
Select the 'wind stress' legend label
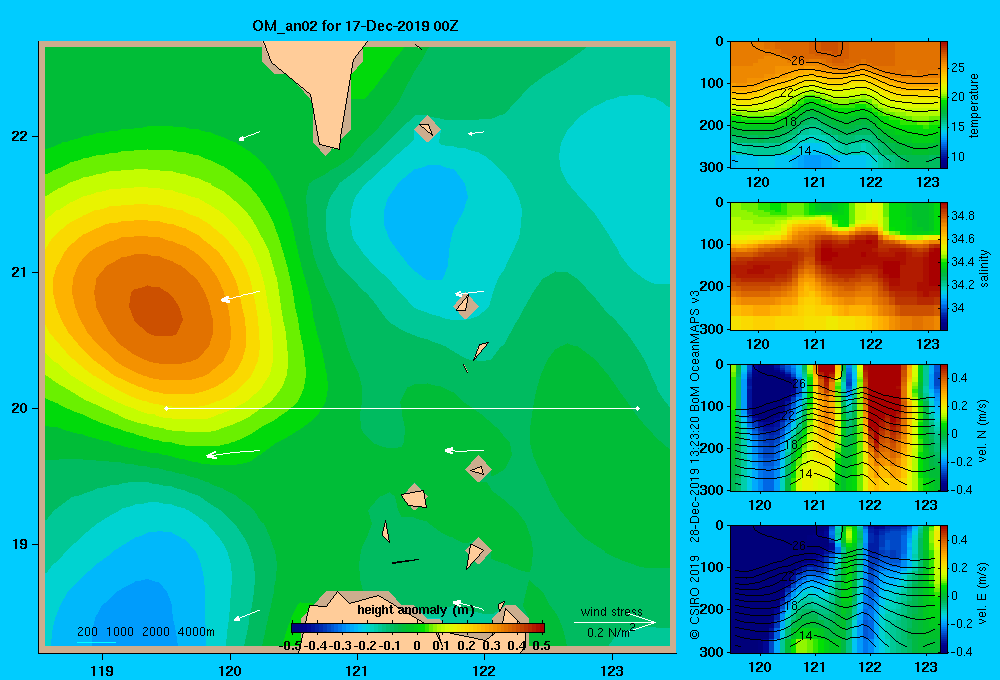tap(611, 611)
